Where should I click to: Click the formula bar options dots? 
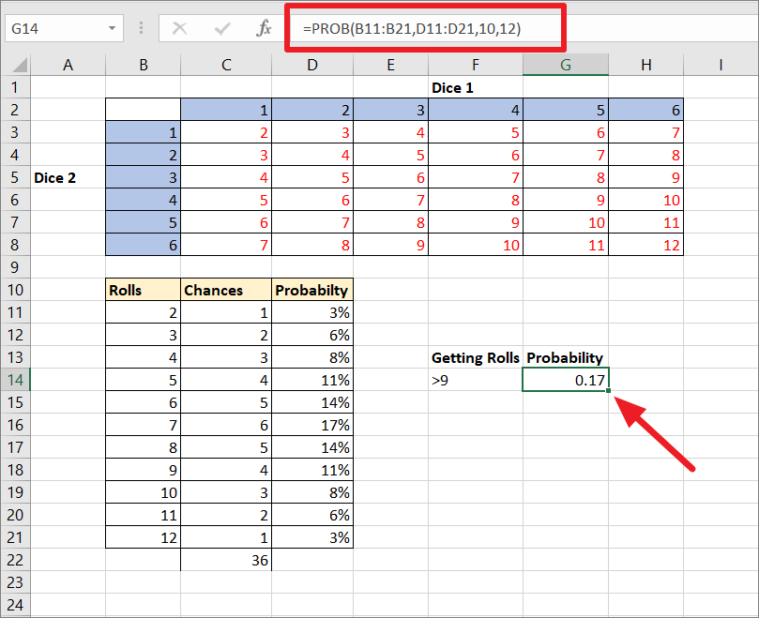click(x=141, y=28)
